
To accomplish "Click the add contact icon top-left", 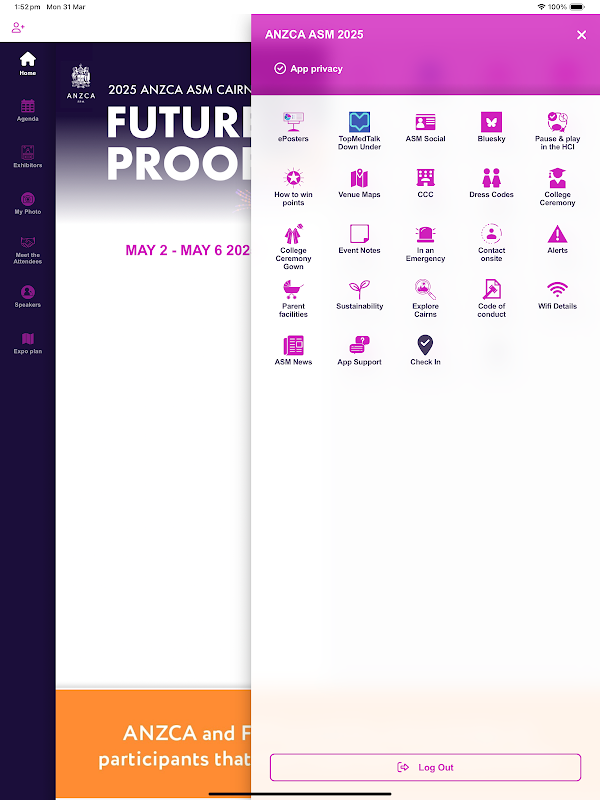I will [18, 28].
